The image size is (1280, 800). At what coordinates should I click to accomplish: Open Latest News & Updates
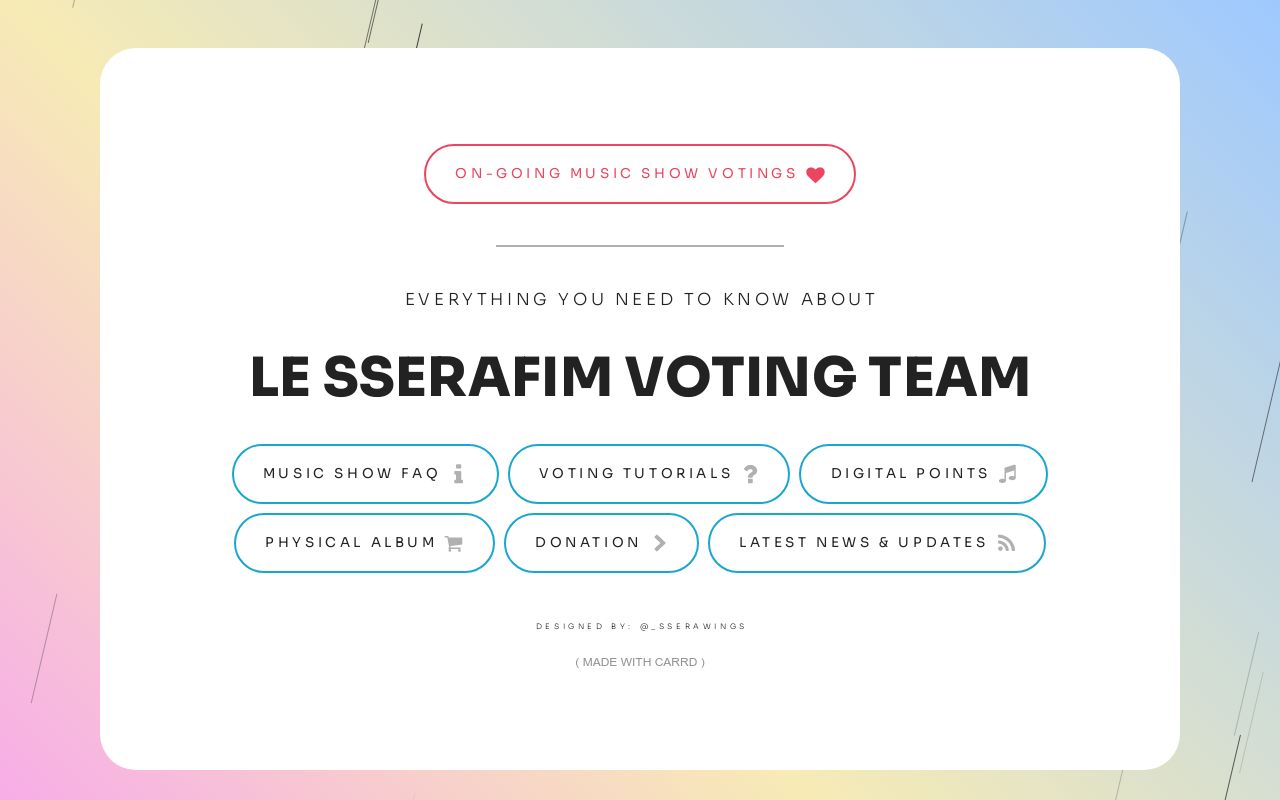click(x=877, y=543)
